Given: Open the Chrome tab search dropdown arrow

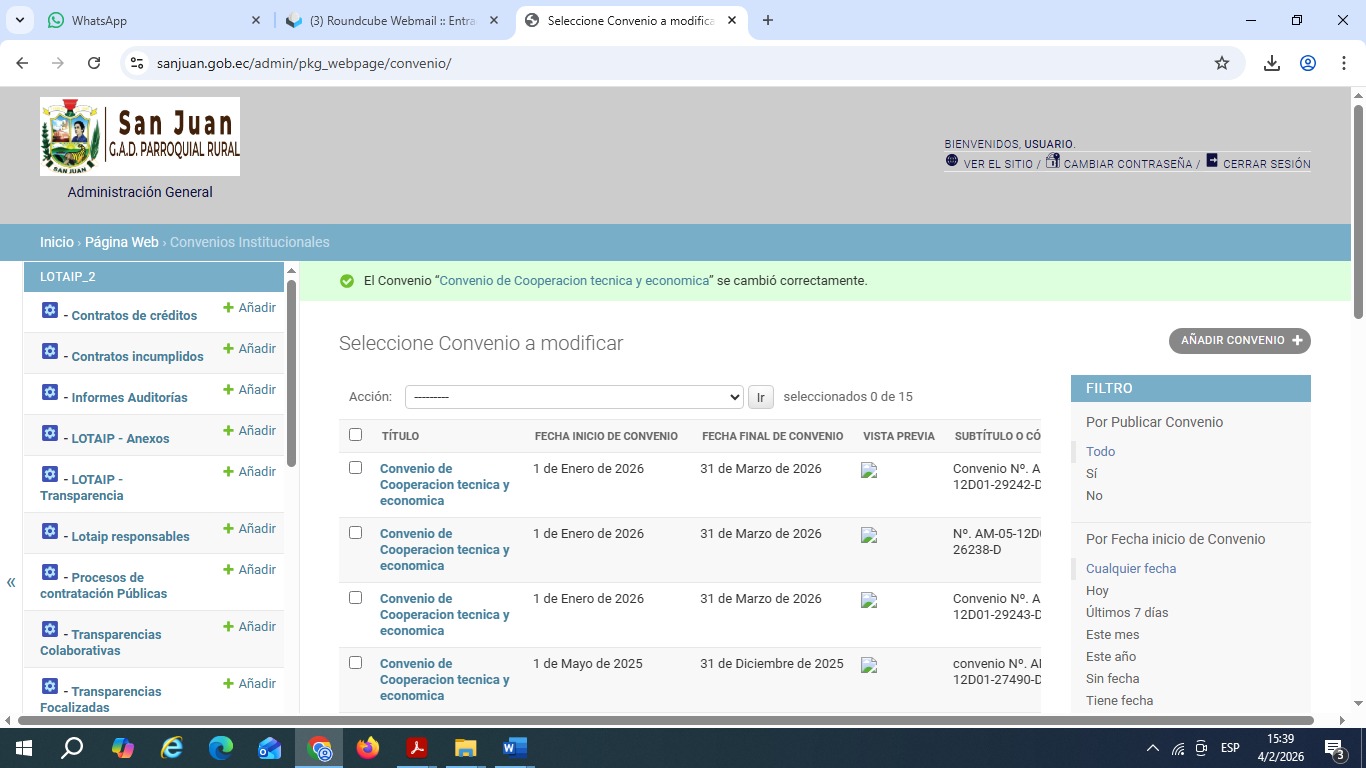Looking at the screenshot, I should coord(21,20).
